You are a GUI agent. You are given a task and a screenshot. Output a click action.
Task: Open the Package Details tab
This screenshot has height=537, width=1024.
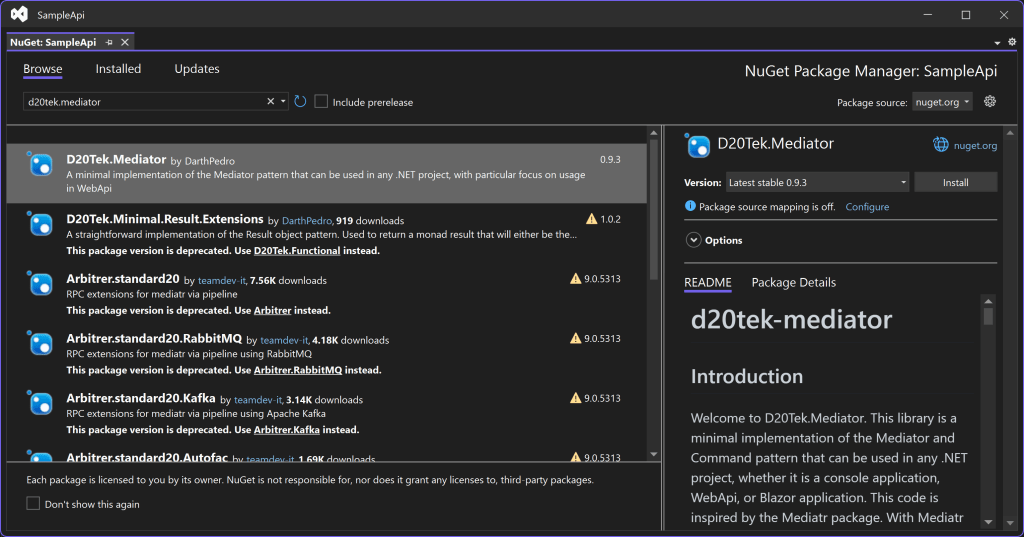pos(793,283)
